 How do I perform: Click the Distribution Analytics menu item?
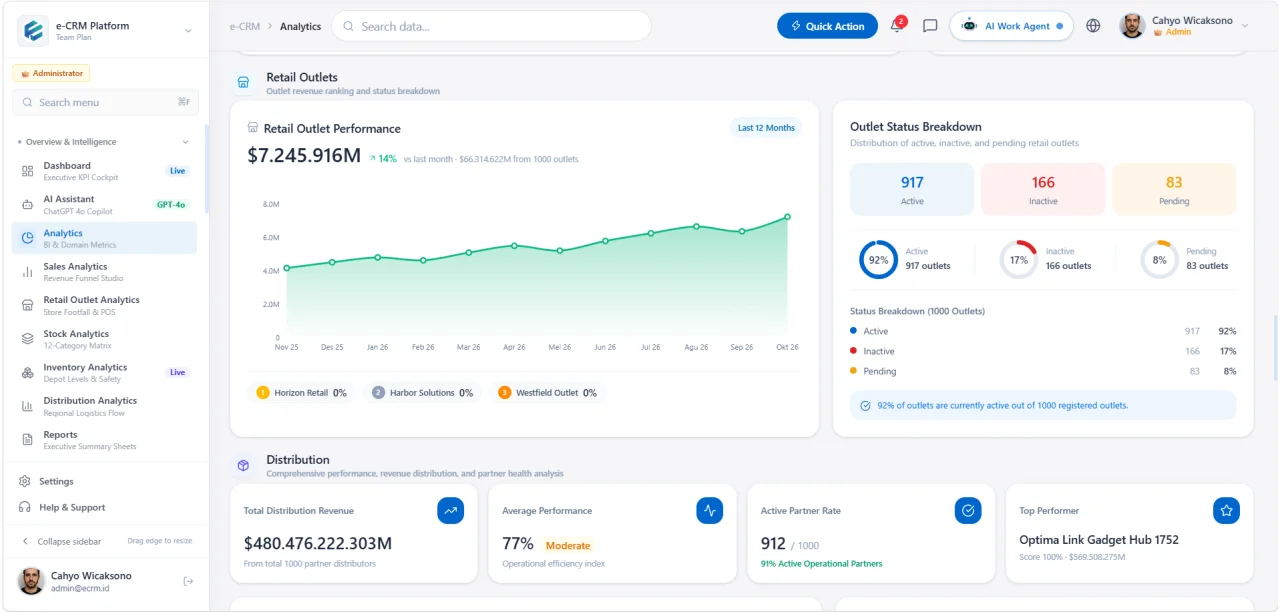105,406
